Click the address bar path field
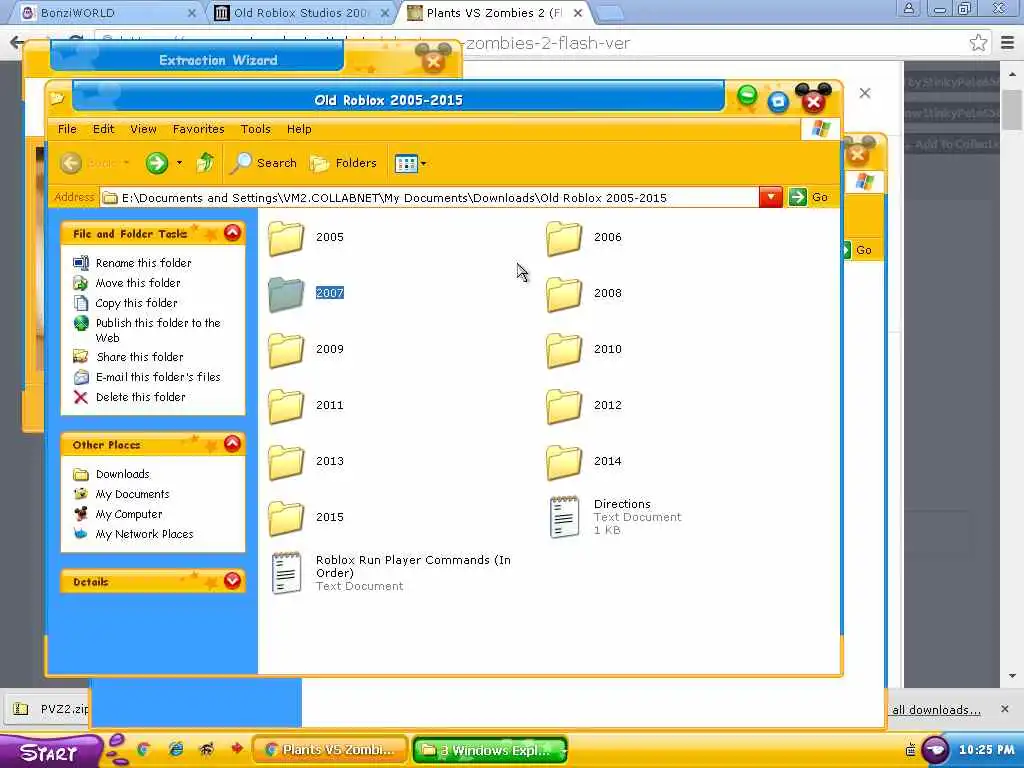 (x=430, y=198)
